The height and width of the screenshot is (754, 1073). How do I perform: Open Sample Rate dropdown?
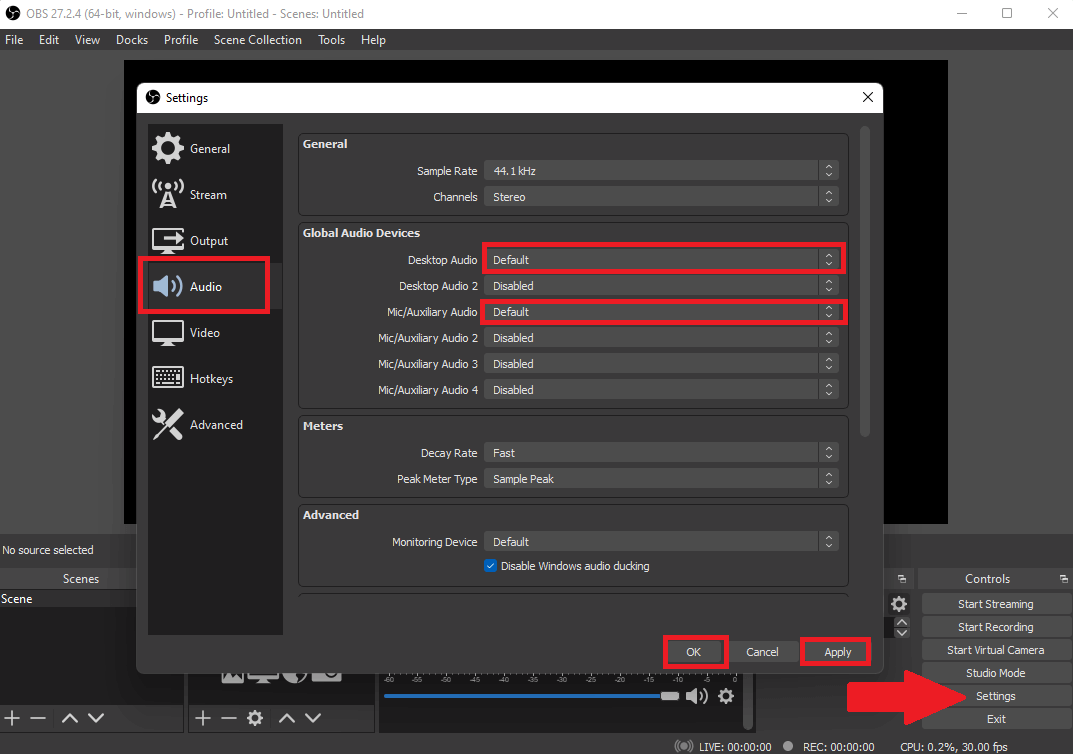(661, 170)
